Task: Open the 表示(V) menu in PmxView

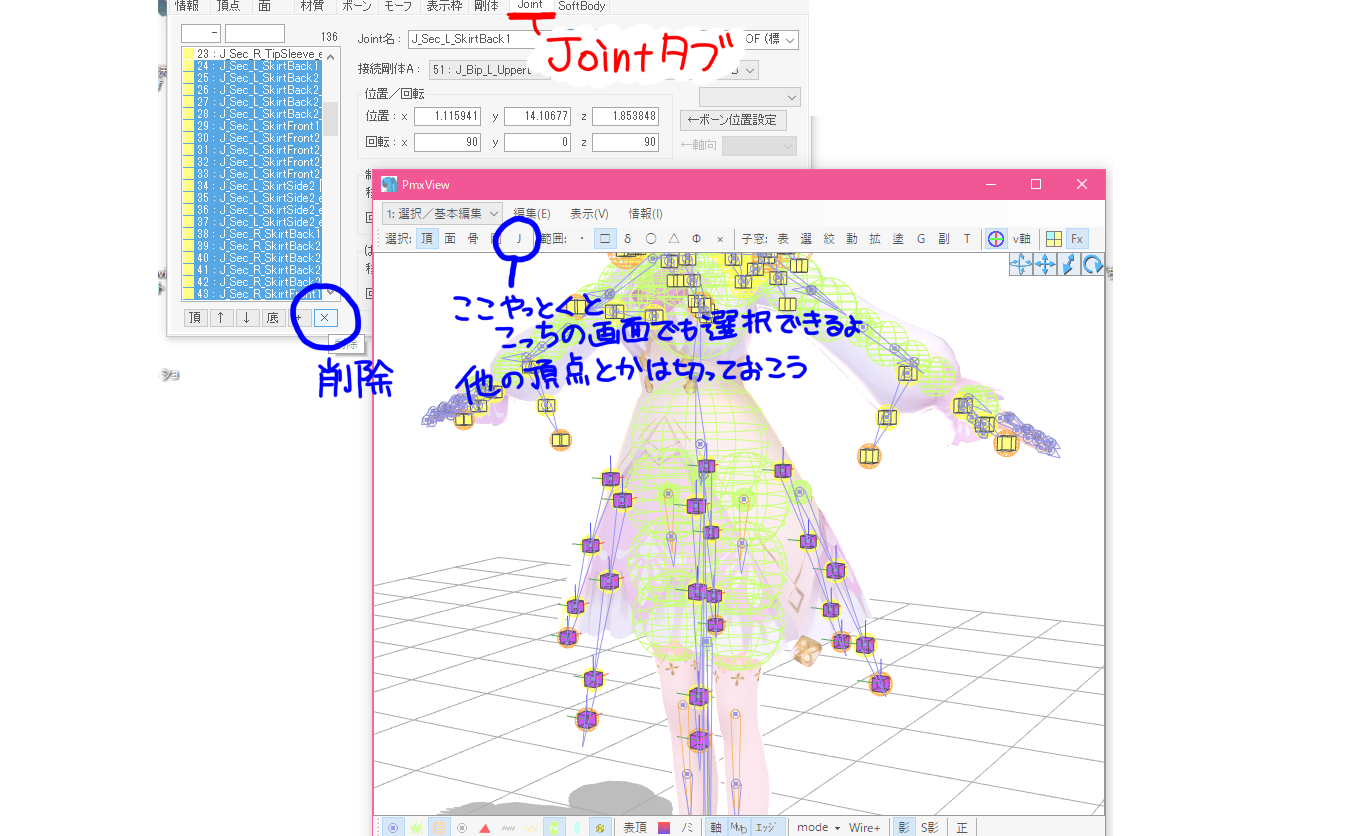Action: pos(589,213)
